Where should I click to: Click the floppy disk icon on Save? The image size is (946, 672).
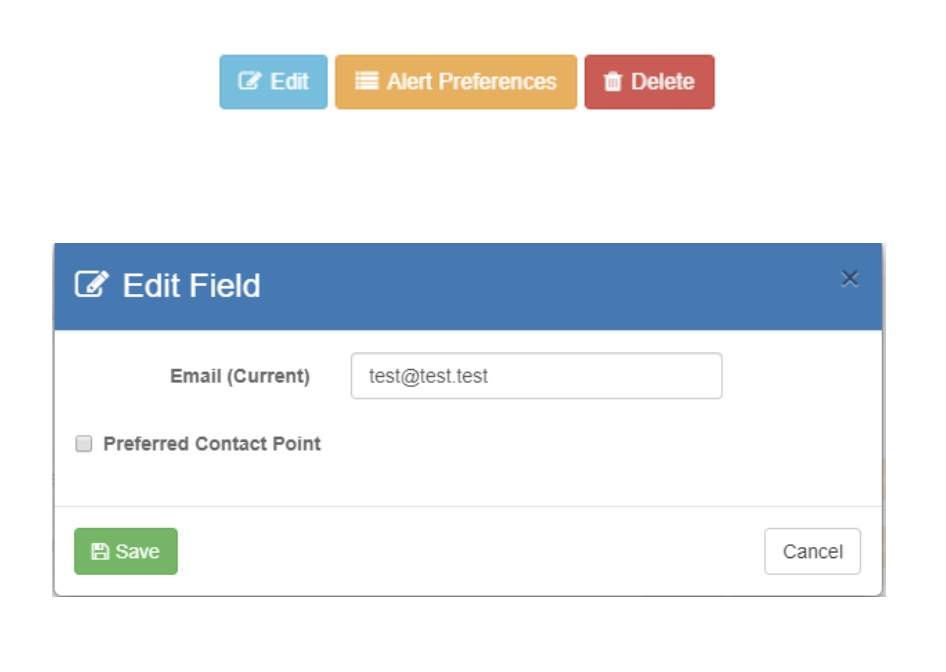[x=100, y=552]
